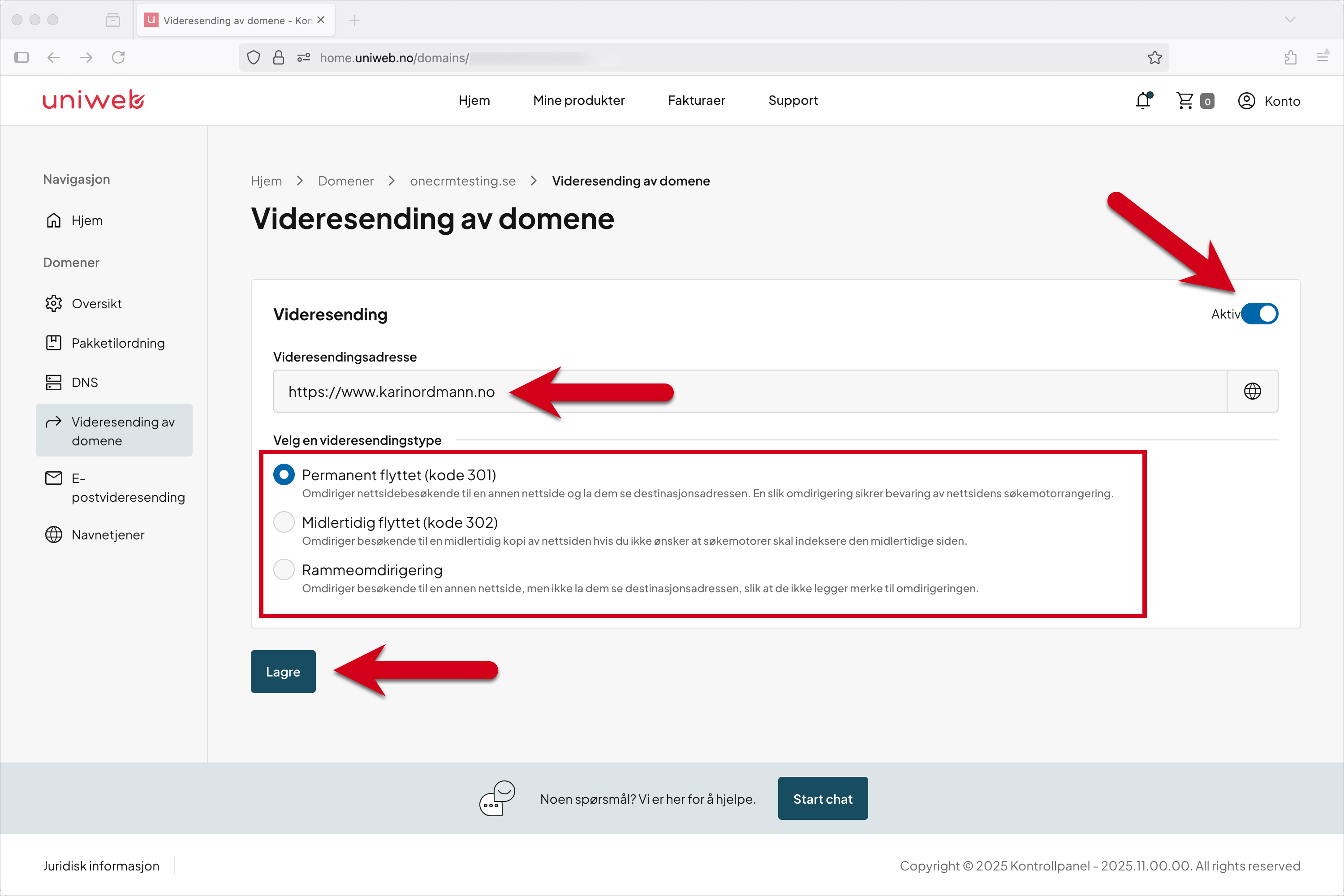Bookmark this page with the star icon
The image size is (1344, 896).
pos(1154,58)
